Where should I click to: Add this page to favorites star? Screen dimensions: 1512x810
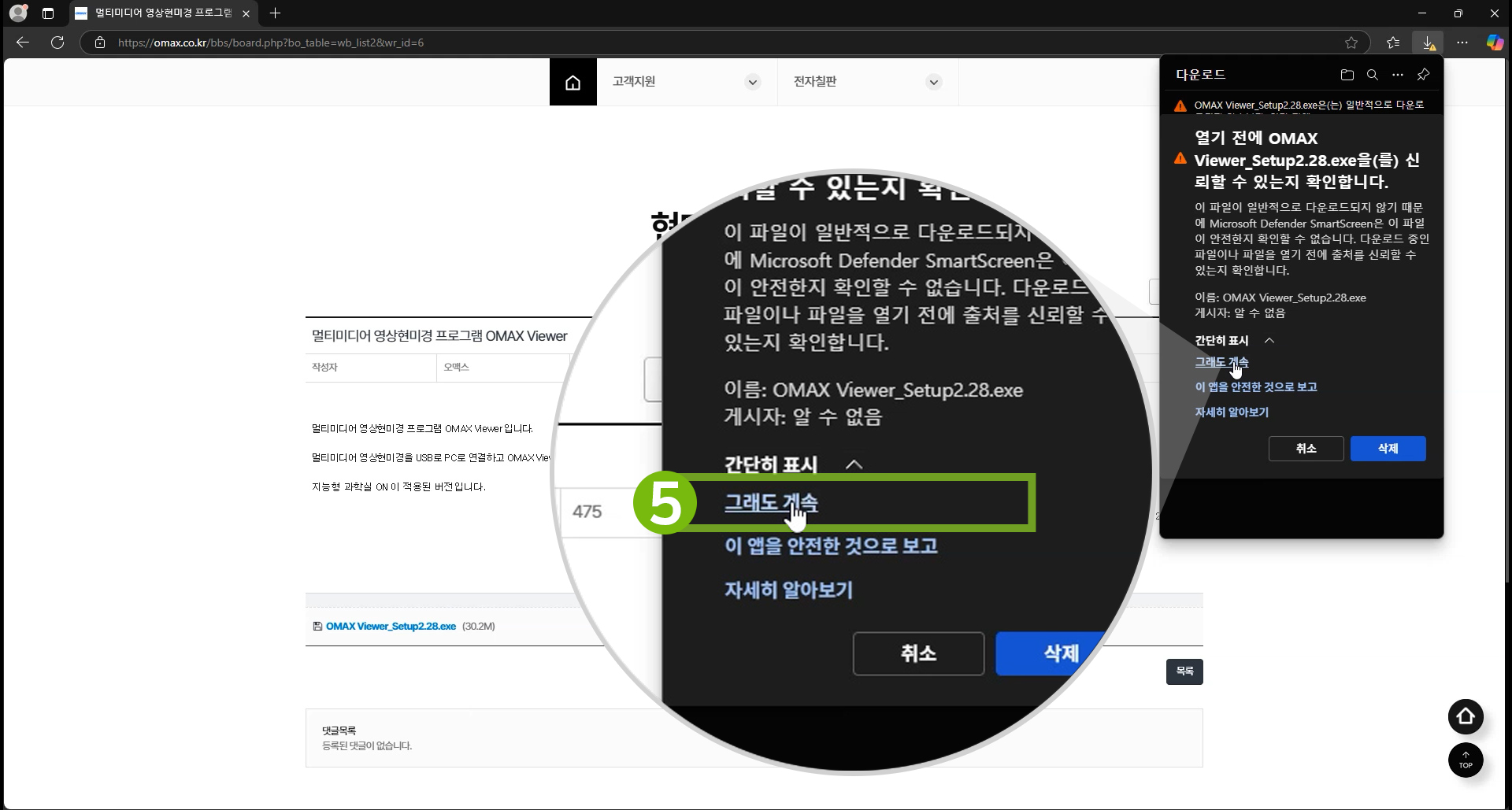click(x=1351, y=43)
